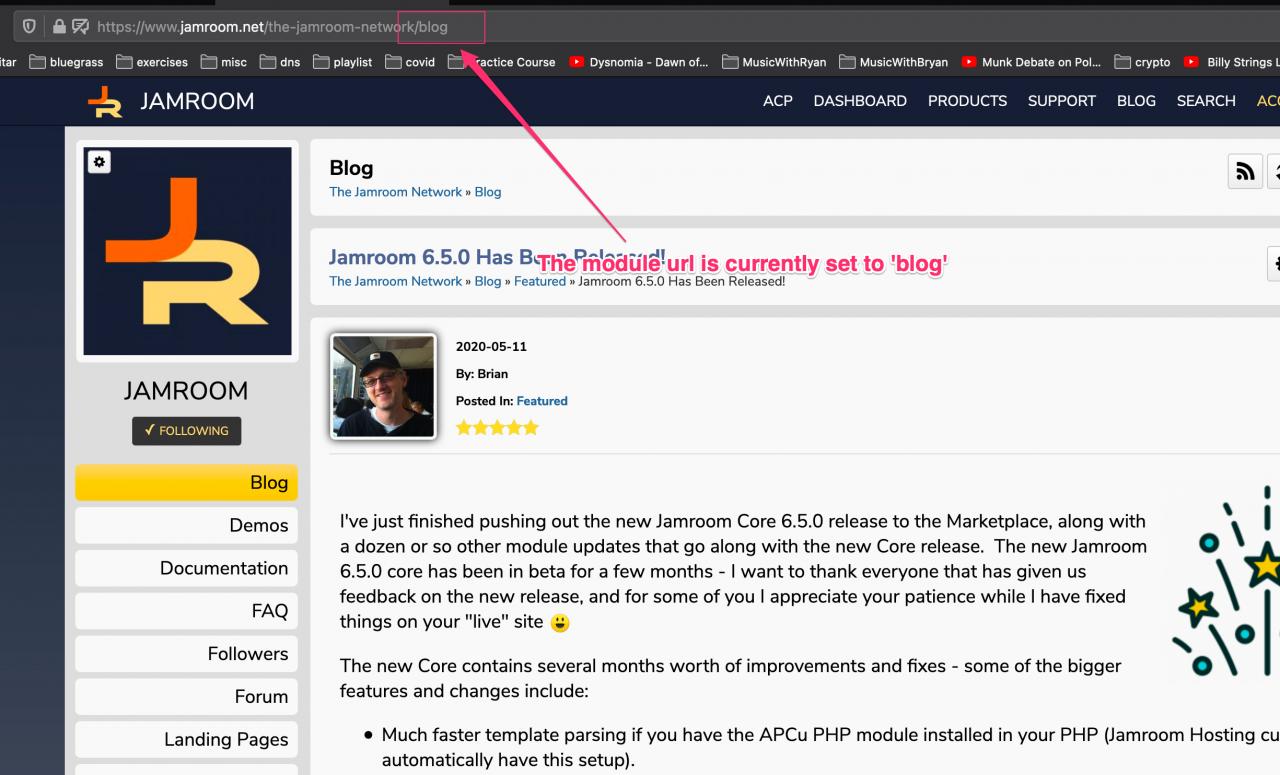The width and height of the screenshot is (1280, 775).
Task: Open PRODUCTS in the top navigation
Action: pyautogui.click(x=967, y=101)
